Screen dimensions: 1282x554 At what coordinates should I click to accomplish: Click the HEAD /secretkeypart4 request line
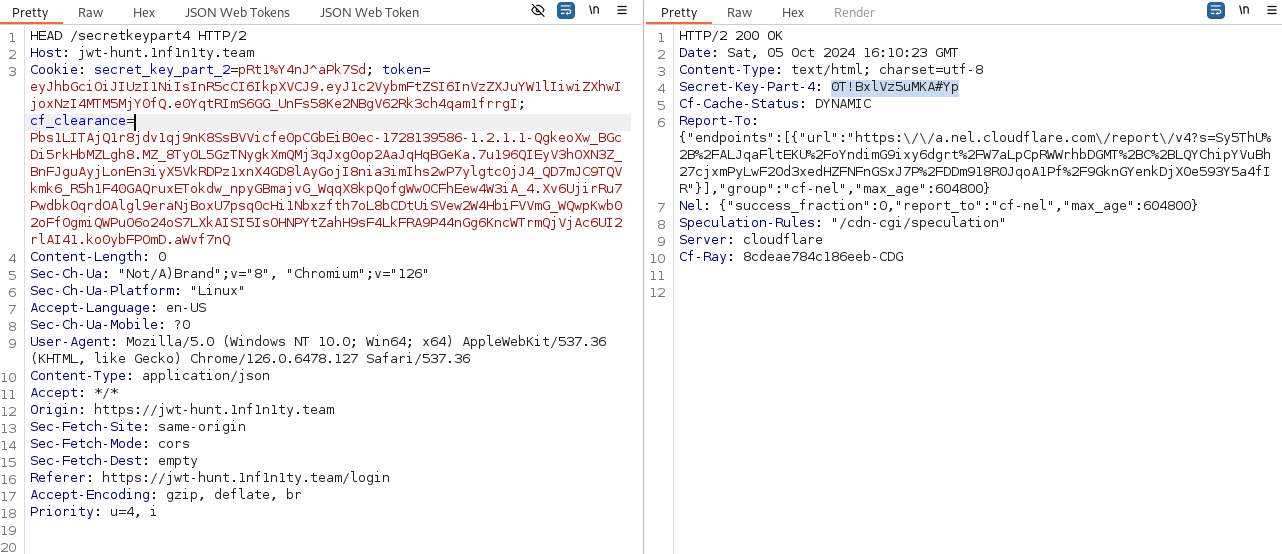138,37
